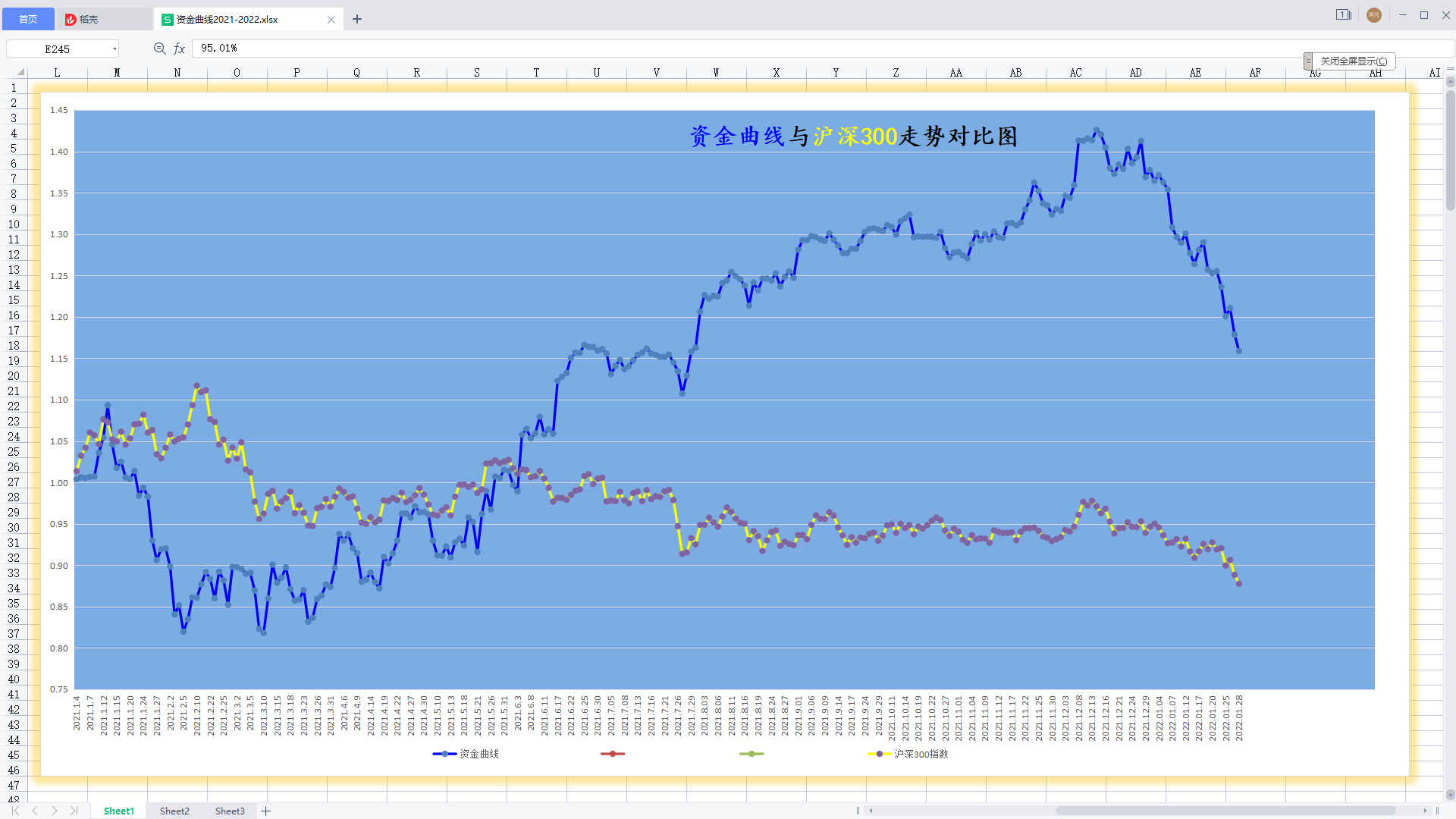Close the 资金曲线2021-2022.xlsx document tab
The width and height of the screenshot is (1456, 819).
331,19
